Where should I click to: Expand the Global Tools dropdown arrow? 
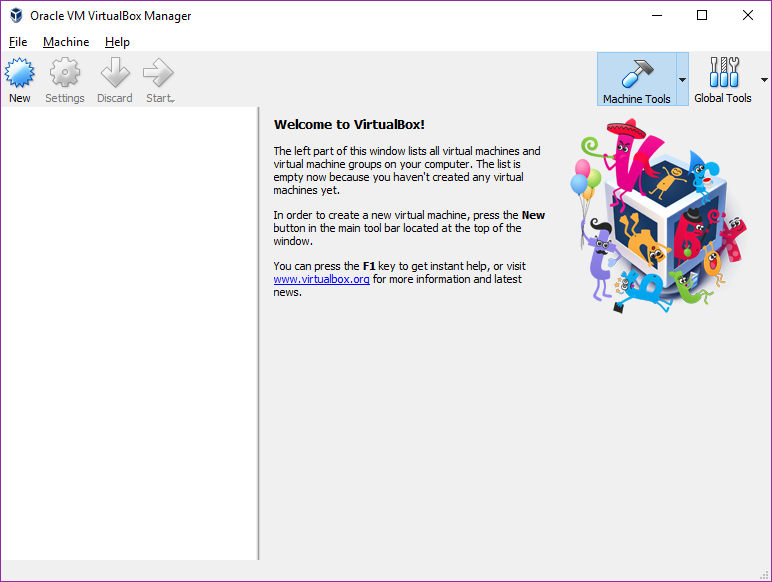tap(764, 79)
